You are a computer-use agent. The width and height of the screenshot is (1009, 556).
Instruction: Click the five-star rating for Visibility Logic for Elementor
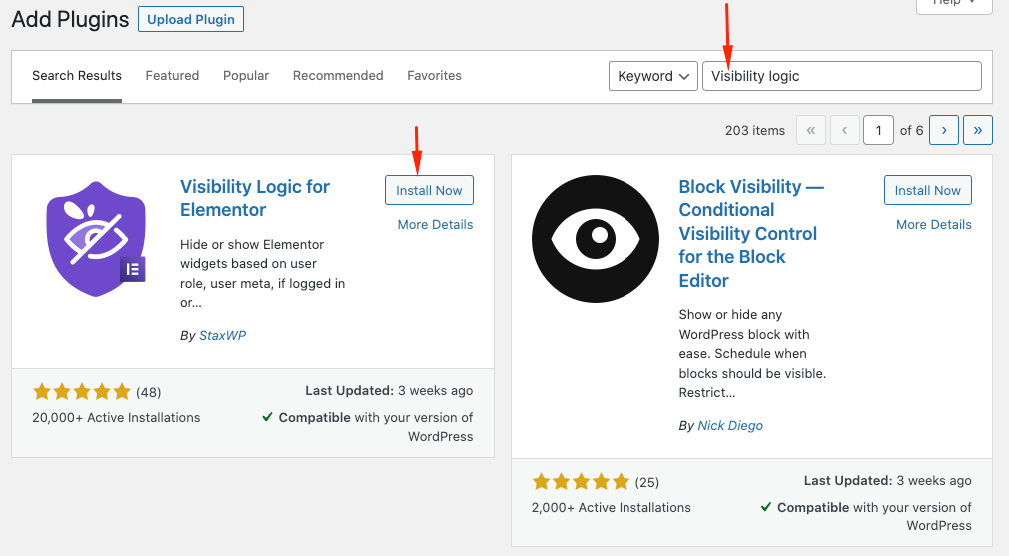pos(82,391)
